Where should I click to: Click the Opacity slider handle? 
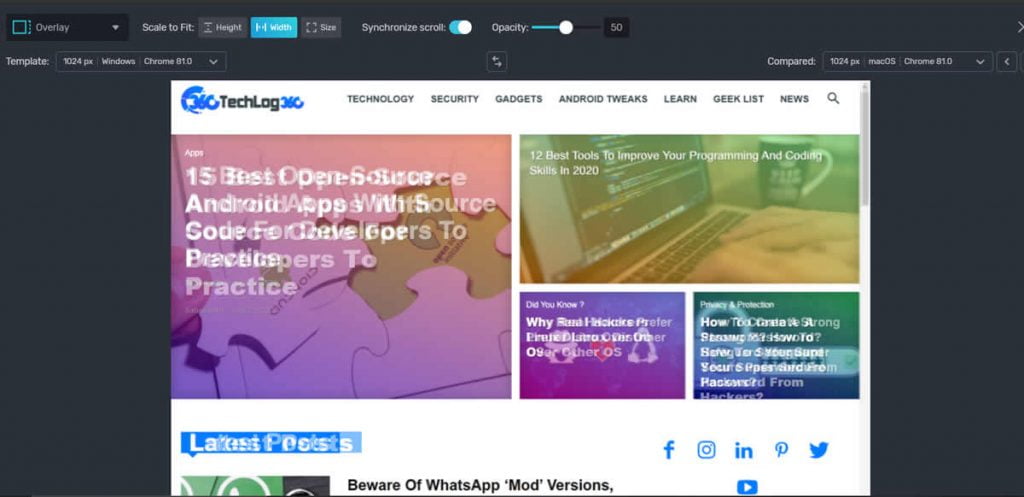(566, 27)
